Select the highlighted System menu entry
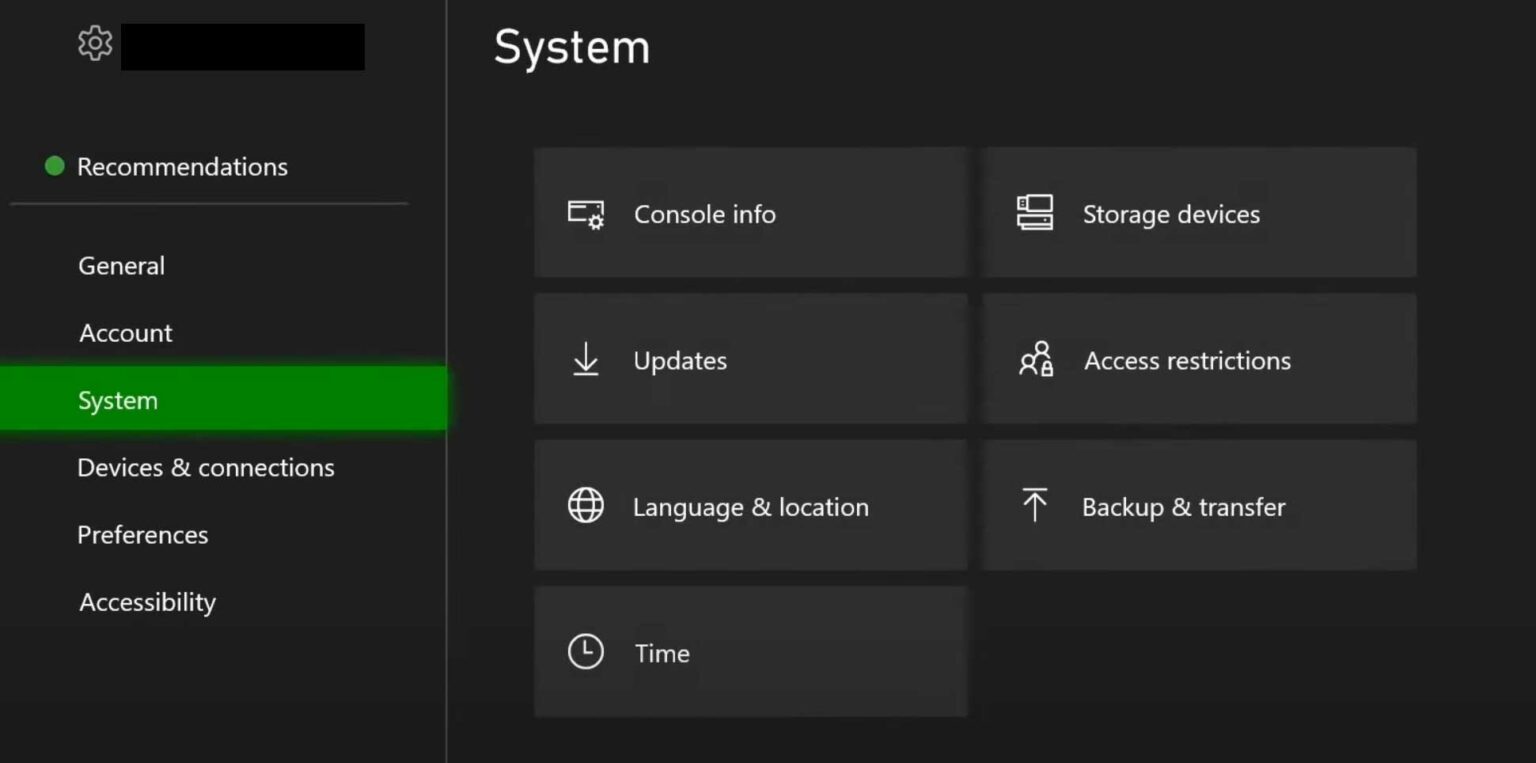 tap(117, 399)
